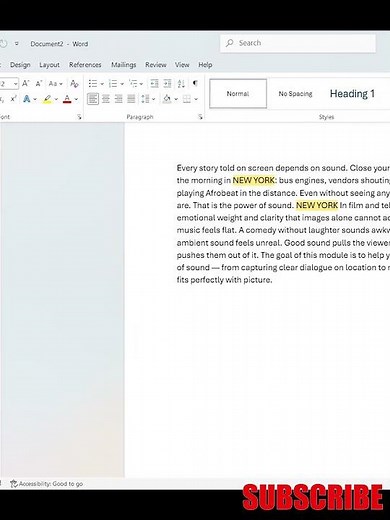
Task: Open the numbering library dropdown arrow
Action: pyautogui.click(x=122, y=84)
